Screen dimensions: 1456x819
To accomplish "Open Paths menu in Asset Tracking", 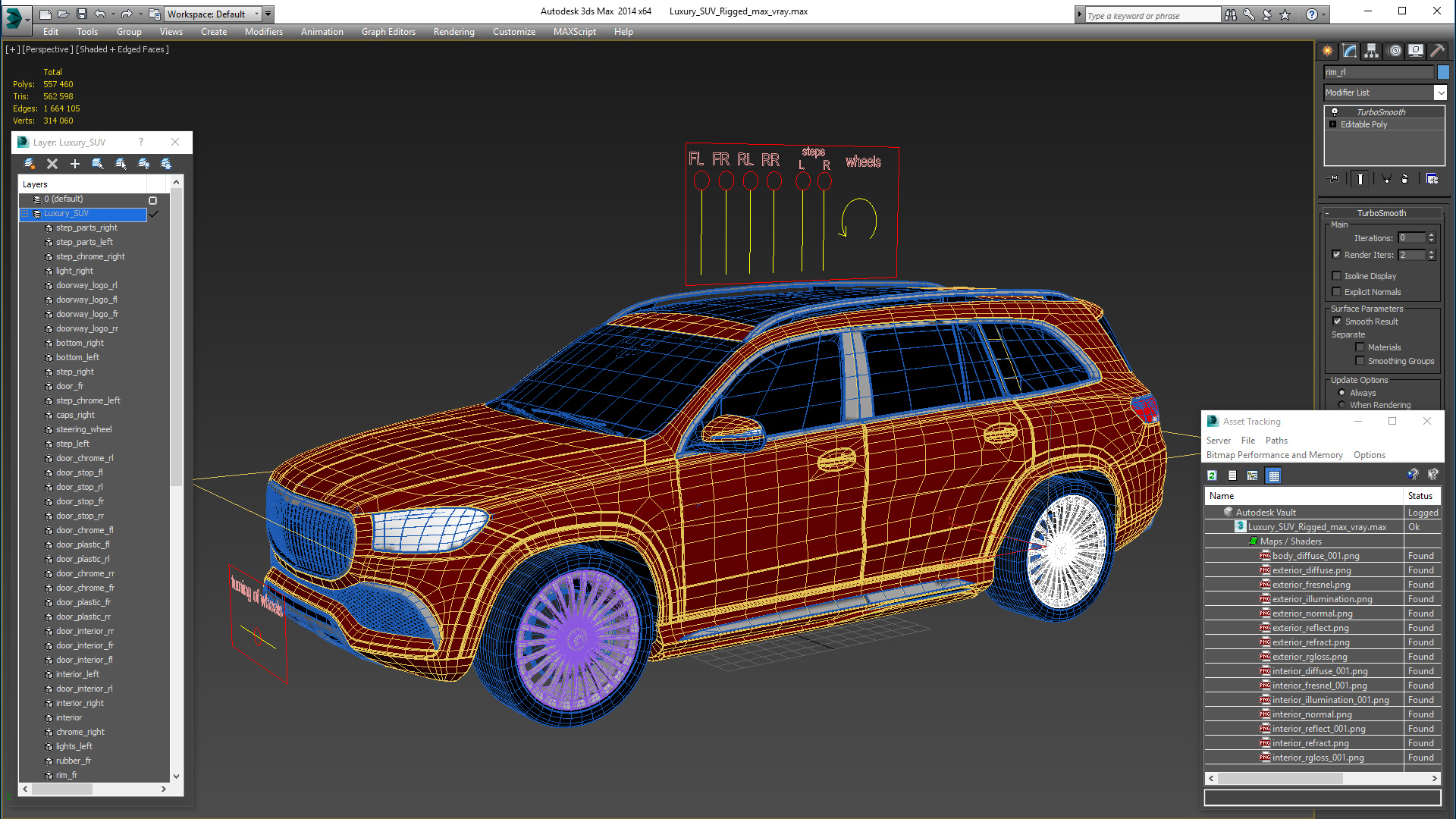I will (1276, 441).
